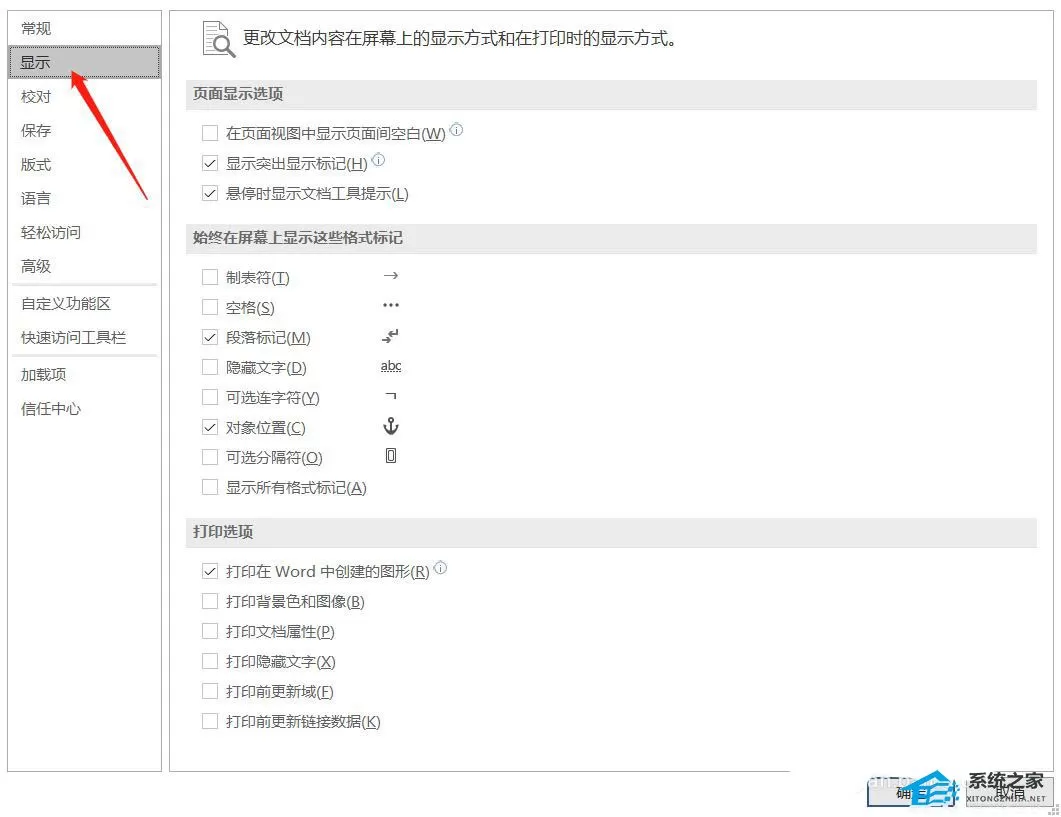Click the tab character arrow symbol

pyautogui.click(x=390, y=276)
